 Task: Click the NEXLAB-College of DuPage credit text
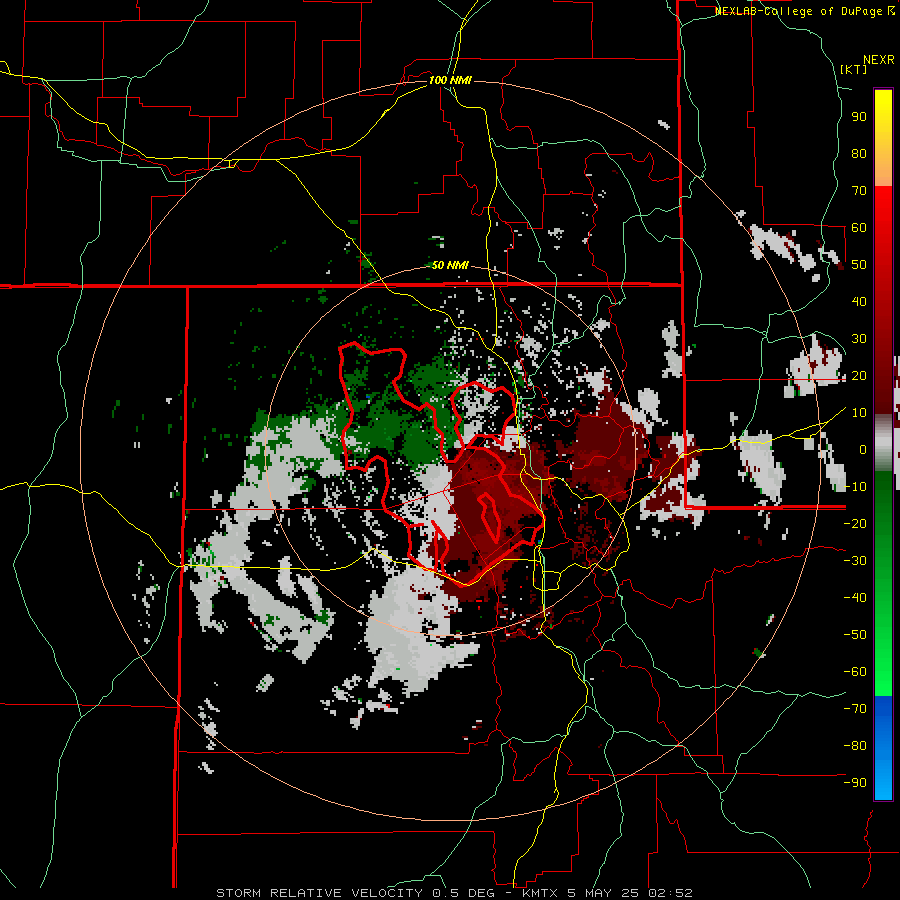click(x=805, y=11)
